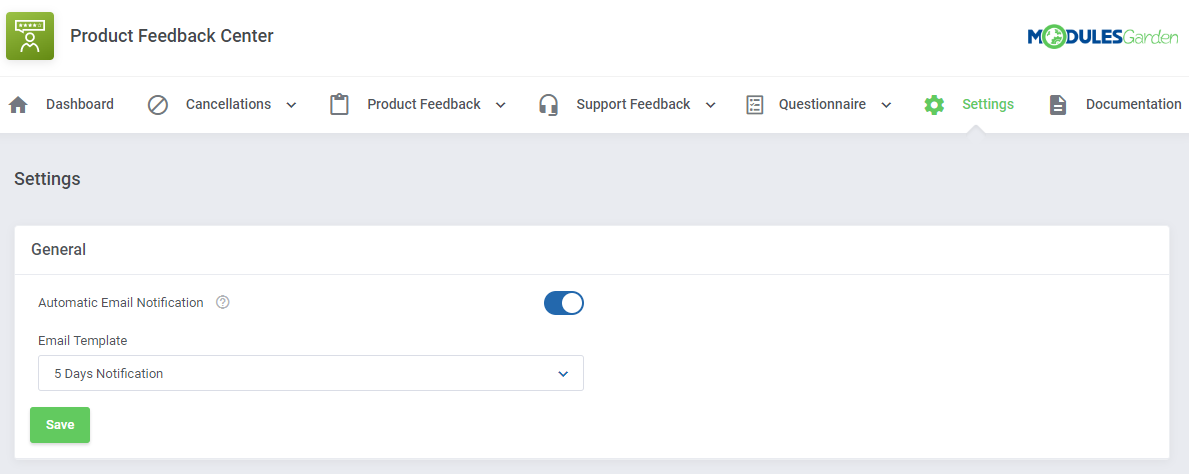The image size is (1189, 474).
Task: Open the Cancellations menu item
Action: click(x=228, y=105)
